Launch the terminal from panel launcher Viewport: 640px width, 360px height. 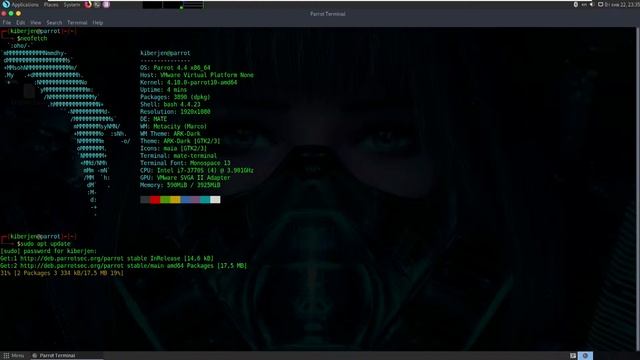tap(97, 4)
